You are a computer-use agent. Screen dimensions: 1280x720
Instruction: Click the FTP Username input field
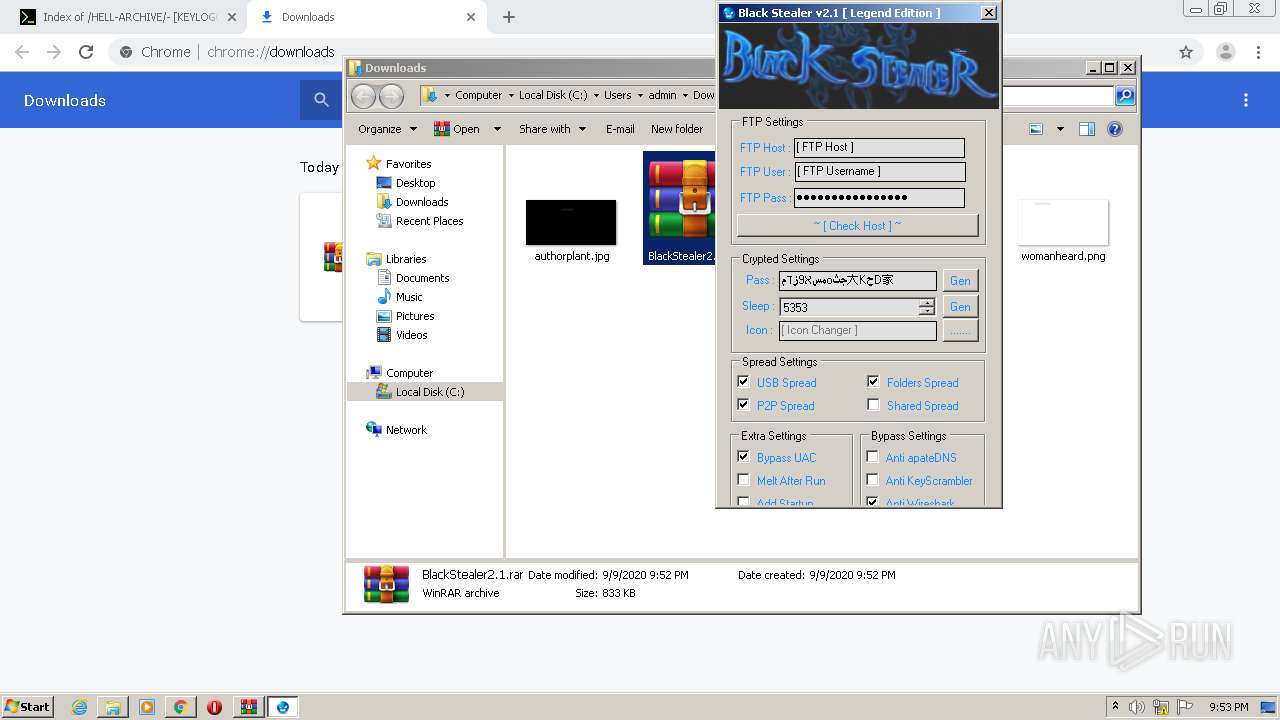tap(879, 171)
